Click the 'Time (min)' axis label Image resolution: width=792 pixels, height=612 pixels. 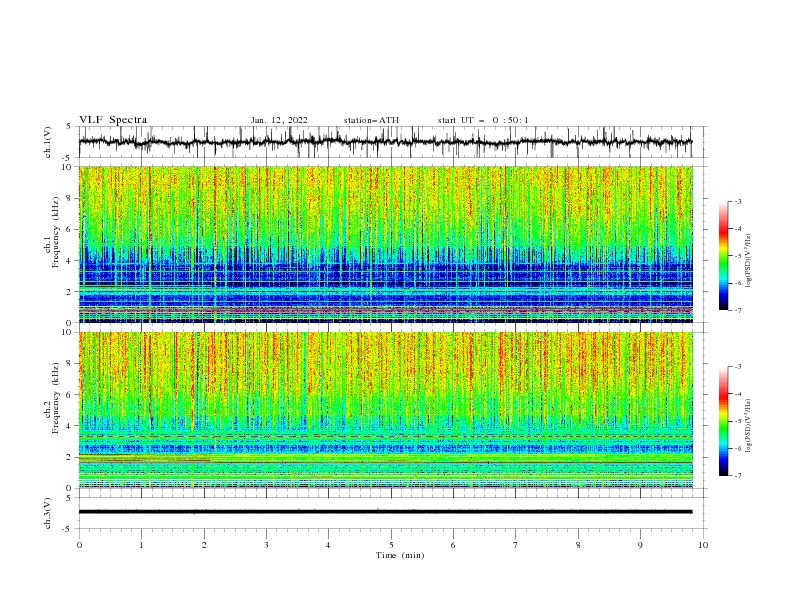pos(400,555)
